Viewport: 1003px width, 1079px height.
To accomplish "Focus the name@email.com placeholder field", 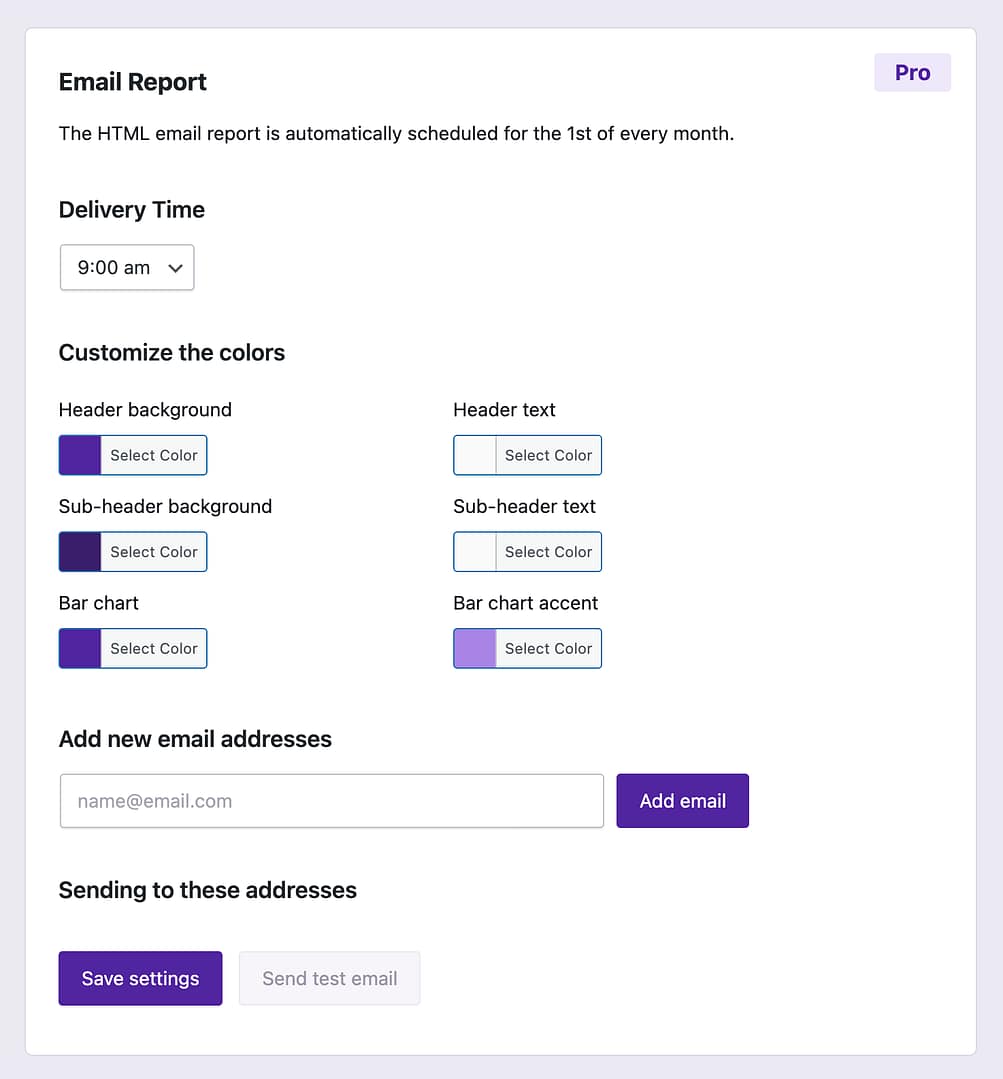I will tap(331, 800).
